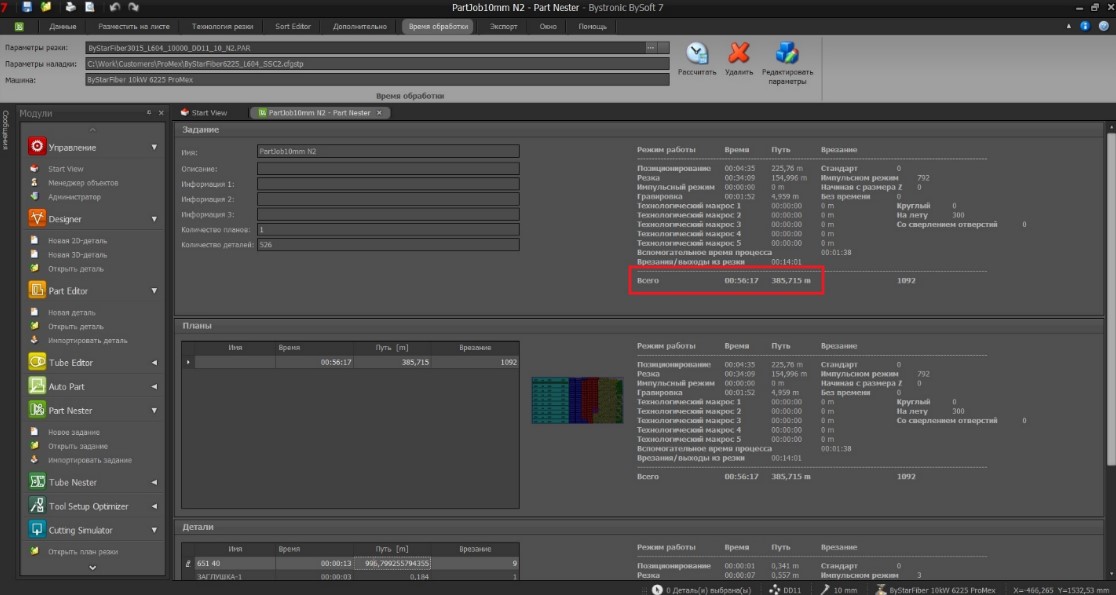This screenshot has height=595, width=1116.
Task: Collapse the Part Nester section arrow
Action: point(154,410)
